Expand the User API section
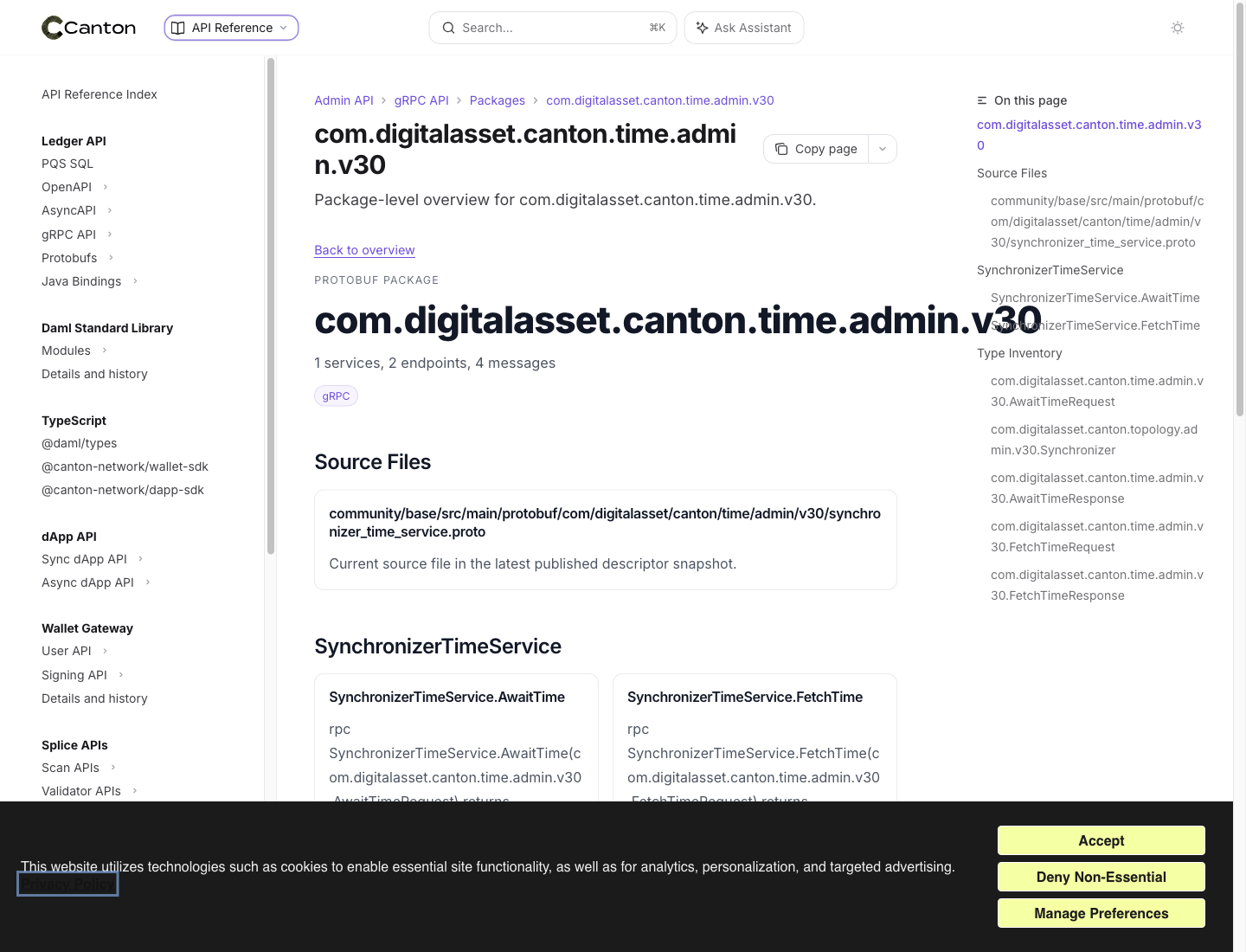The height and width of the screenshot is (952, 1246). [x=106, y=651]
